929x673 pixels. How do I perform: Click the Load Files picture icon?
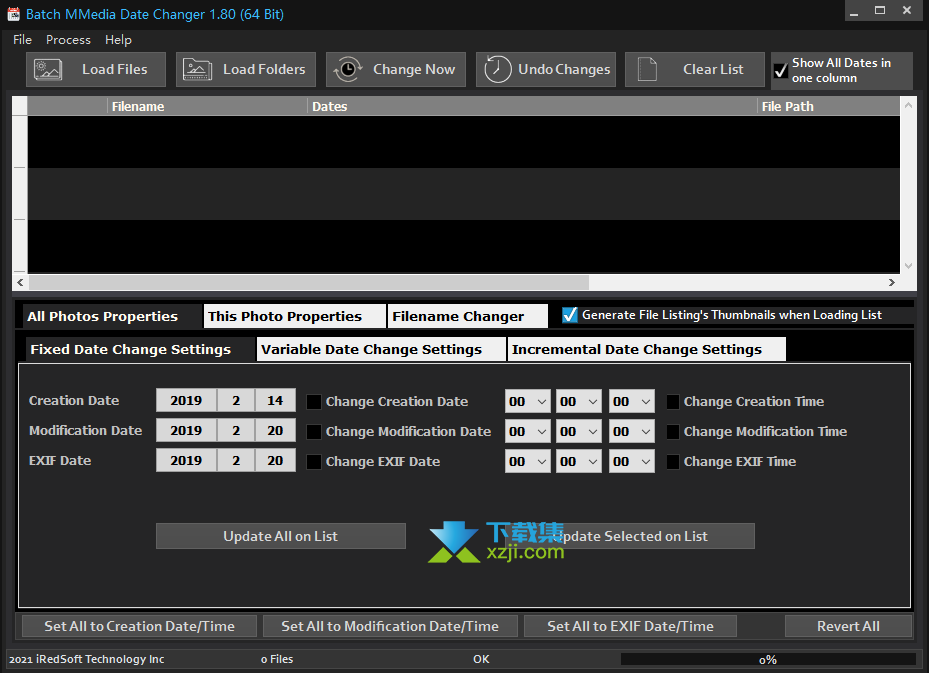pos(47,69)
